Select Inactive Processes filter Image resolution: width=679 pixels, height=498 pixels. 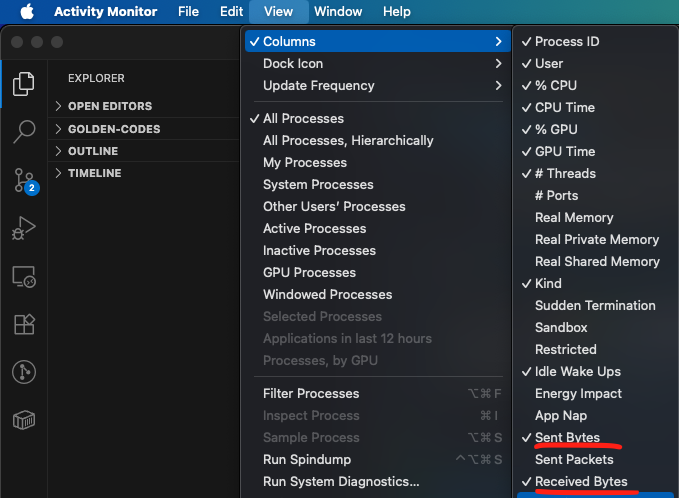click(378, 251)
